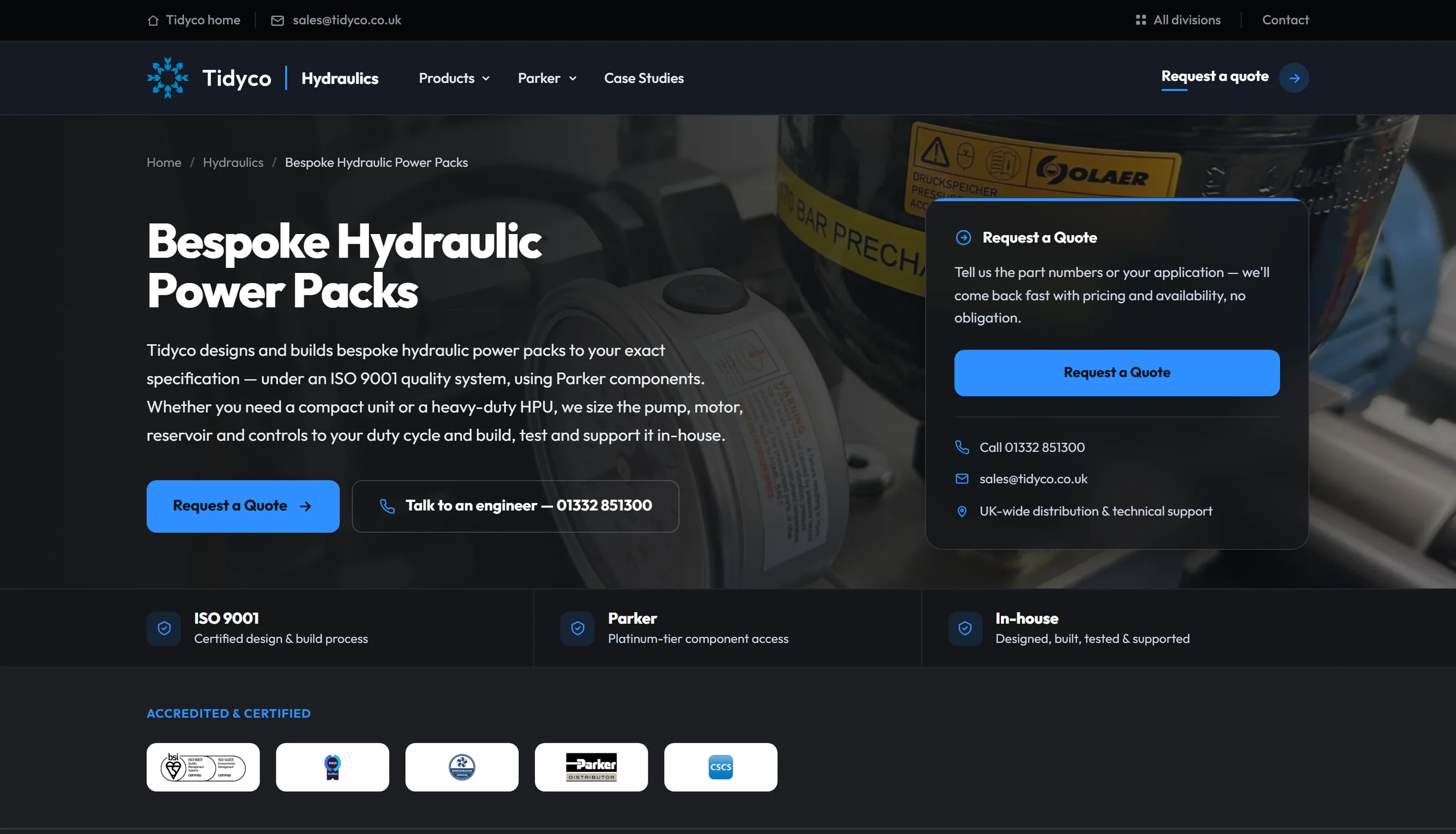
Task: Click the Tidyco home text link
Action: pos(203,20)
